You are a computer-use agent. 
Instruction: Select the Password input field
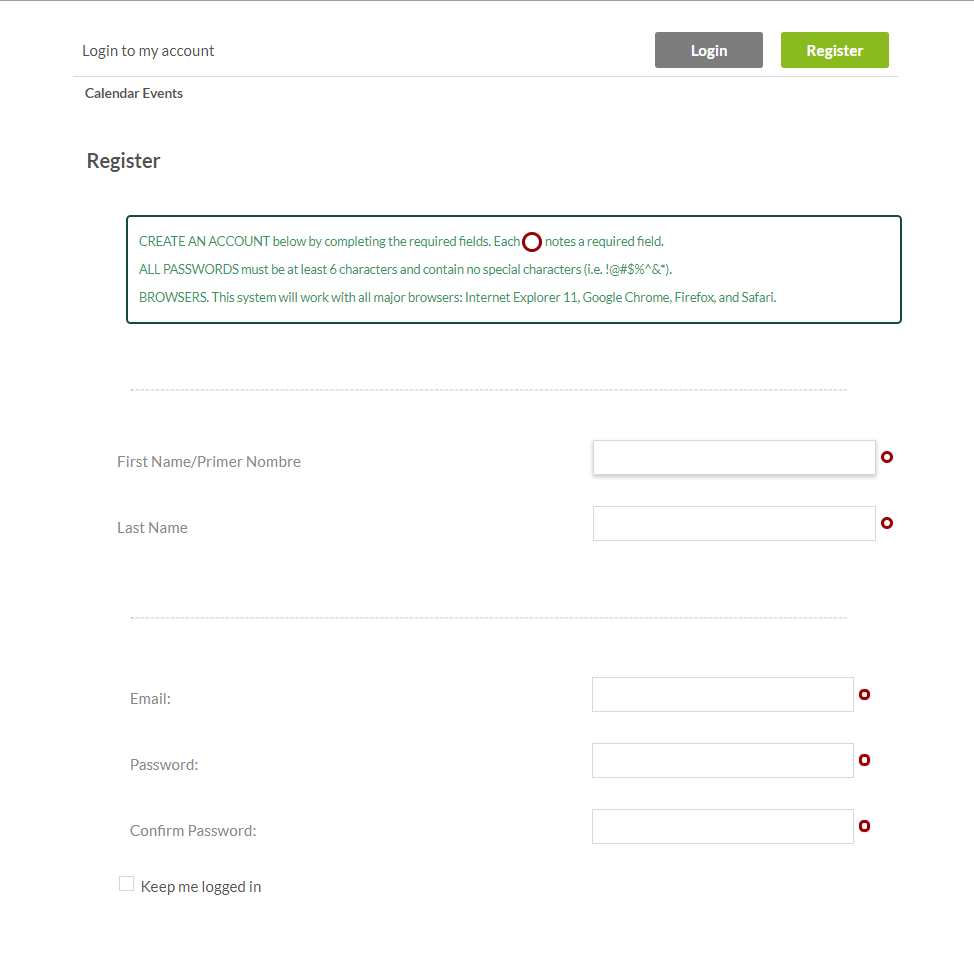722,761
